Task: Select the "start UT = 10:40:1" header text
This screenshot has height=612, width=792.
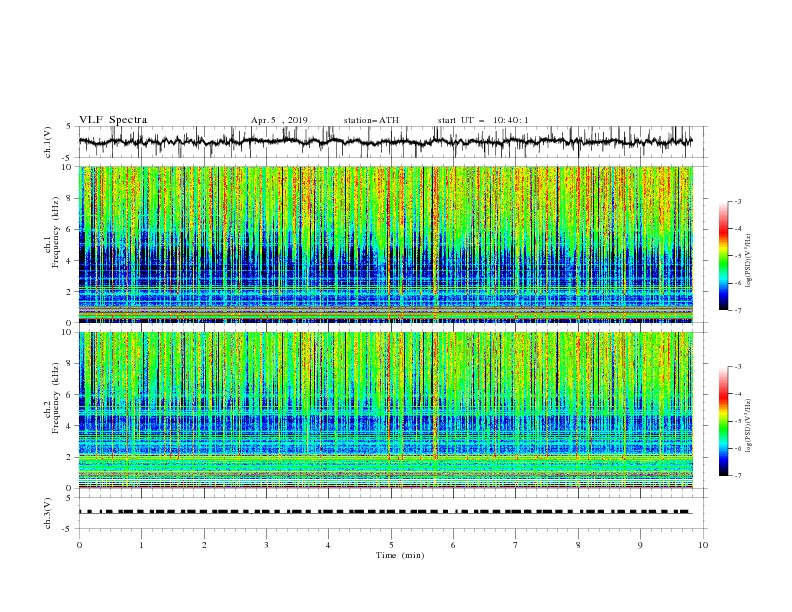Action: pos(483,120)
